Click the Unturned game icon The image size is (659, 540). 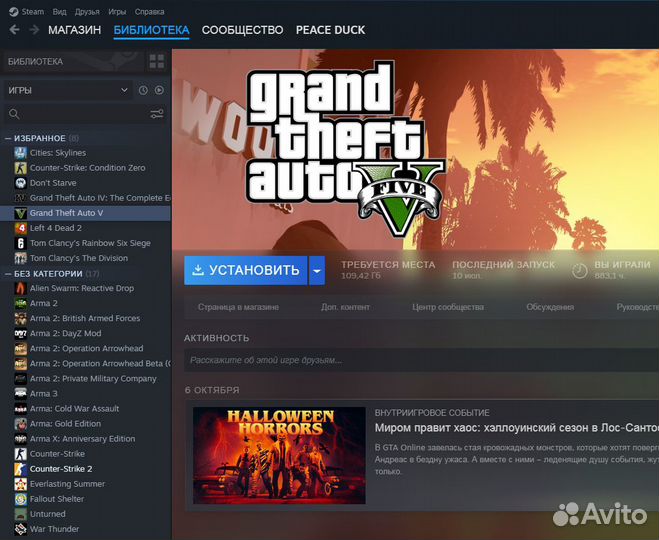[x=20, y=514]
